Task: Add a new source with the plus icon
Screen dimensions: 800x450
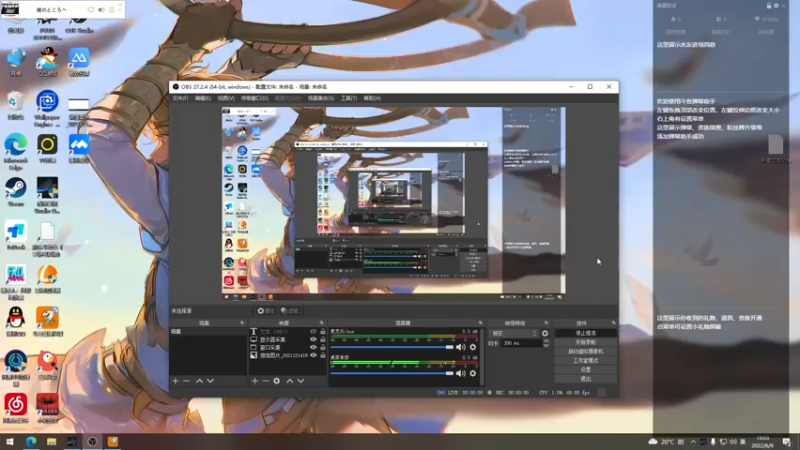Action: 255,381
